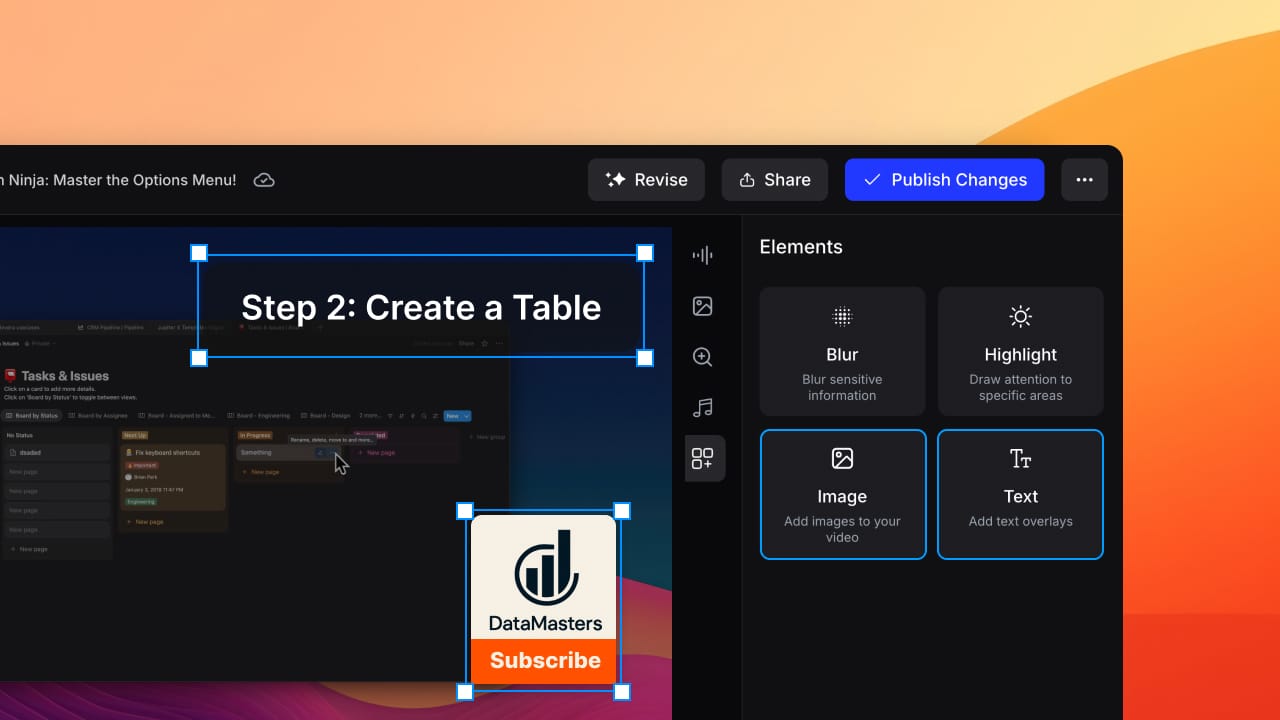Switch to the Board by Status view
The width and height of the screenshot is (1280, 720).
[33, 415]
